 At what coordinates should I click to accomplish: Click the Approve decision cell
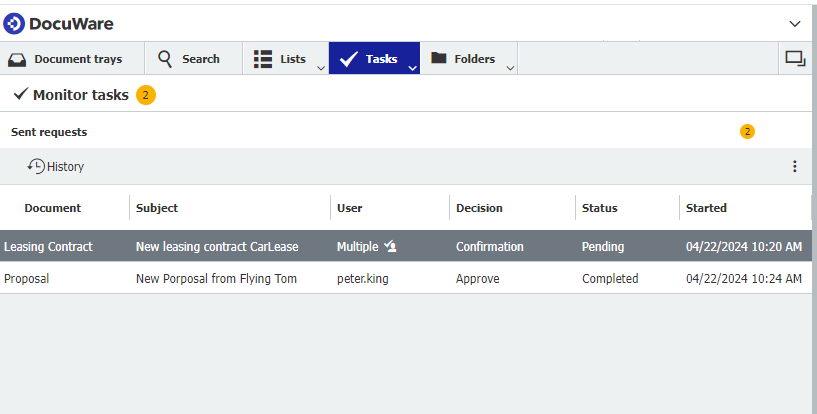point(478,279)
